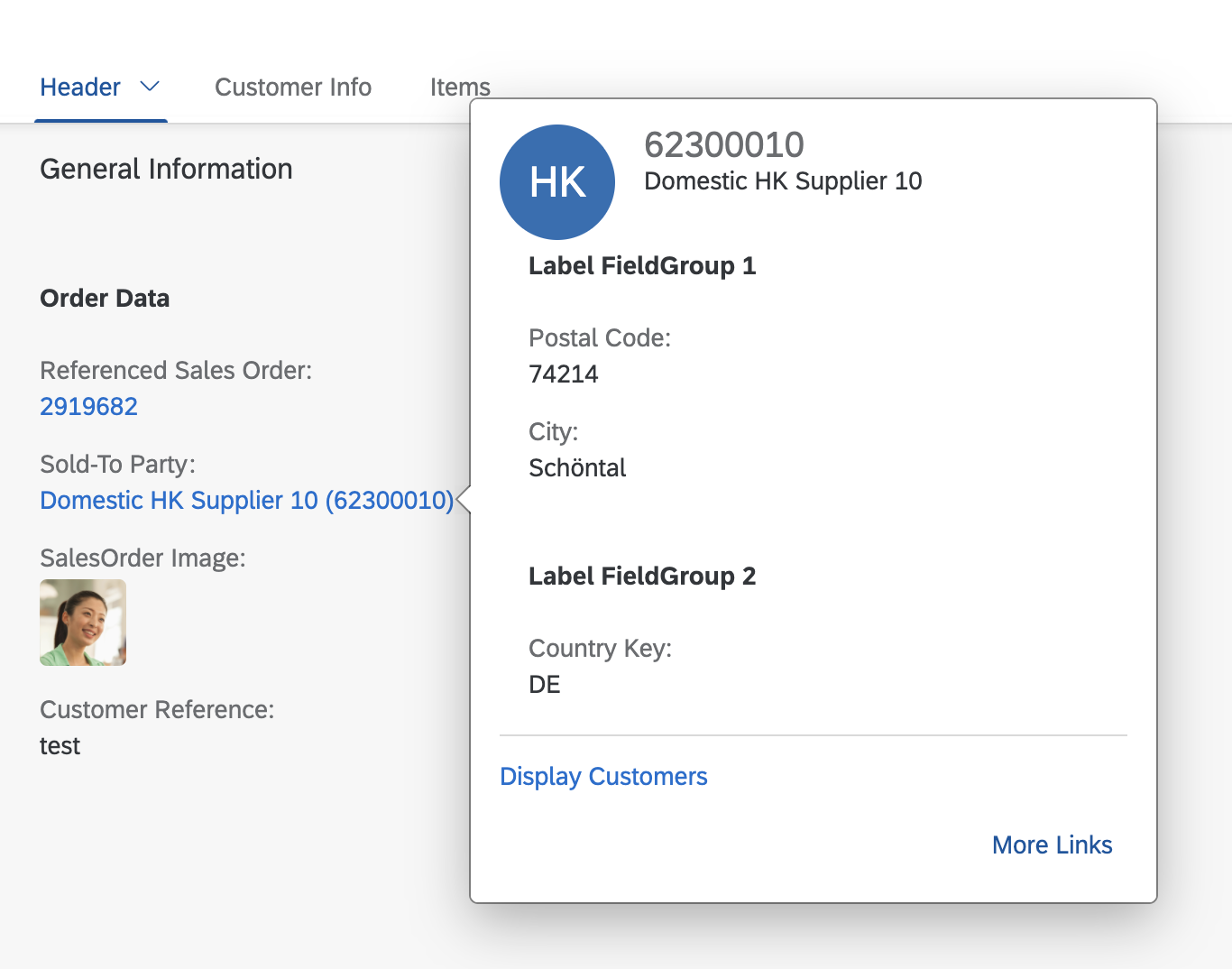Click the Label FieldGroup 1 heading

[642, 266]
